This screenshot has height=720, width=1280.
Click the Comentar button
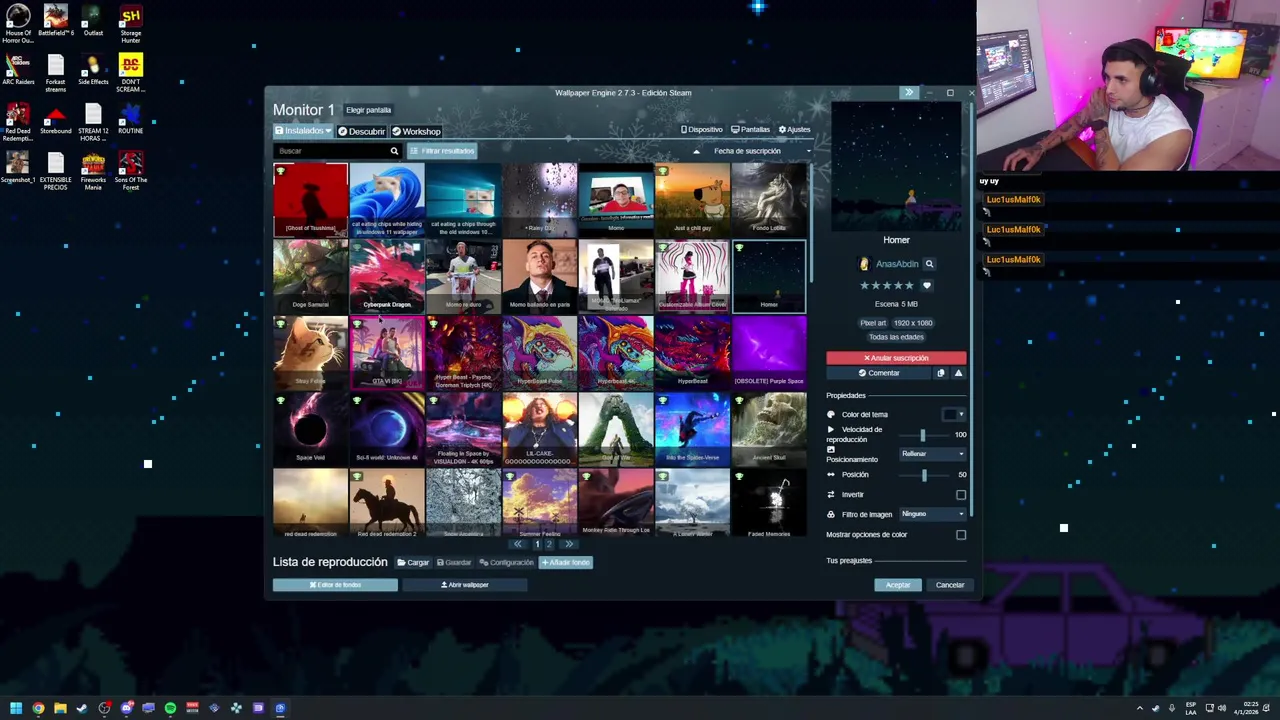point(879,373)
